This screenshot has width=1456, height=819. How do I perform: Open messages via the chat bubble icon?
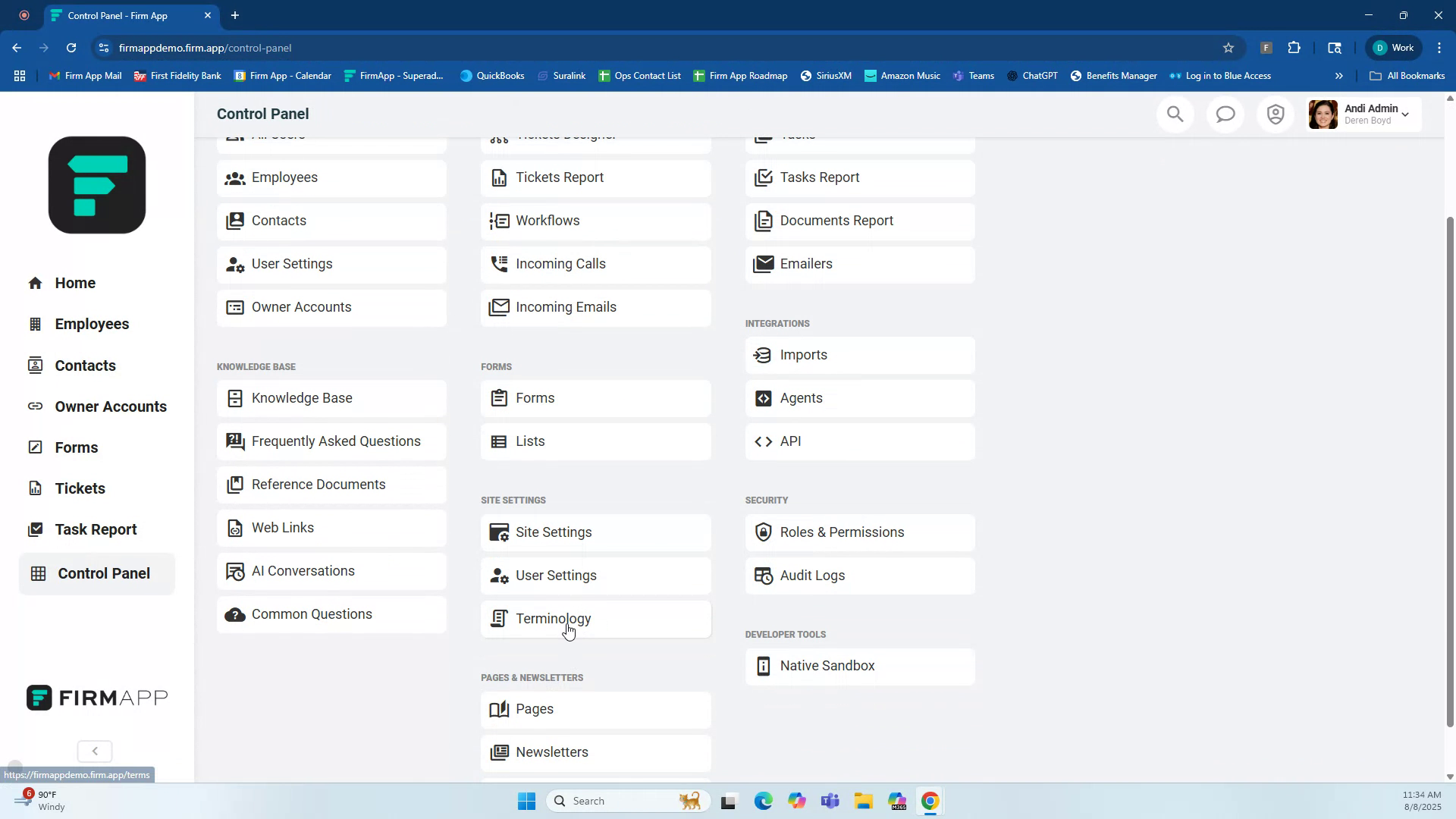pos(1225,114)
